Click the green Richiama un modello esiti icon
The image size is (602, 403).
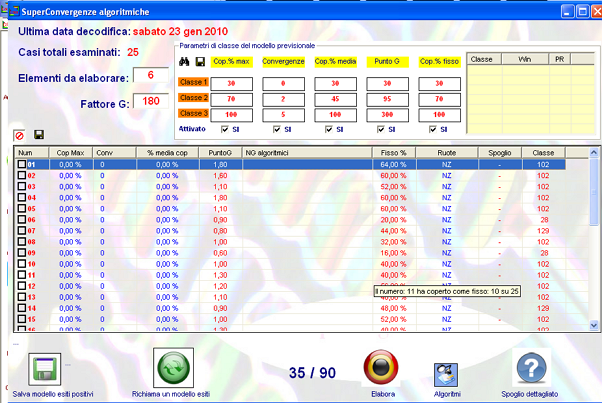pos(173,369)
